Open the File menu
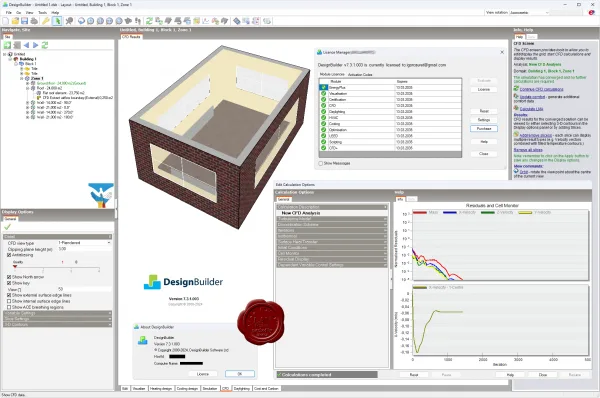The height and width of the screenshot is (398, 600). coord(8,13)
